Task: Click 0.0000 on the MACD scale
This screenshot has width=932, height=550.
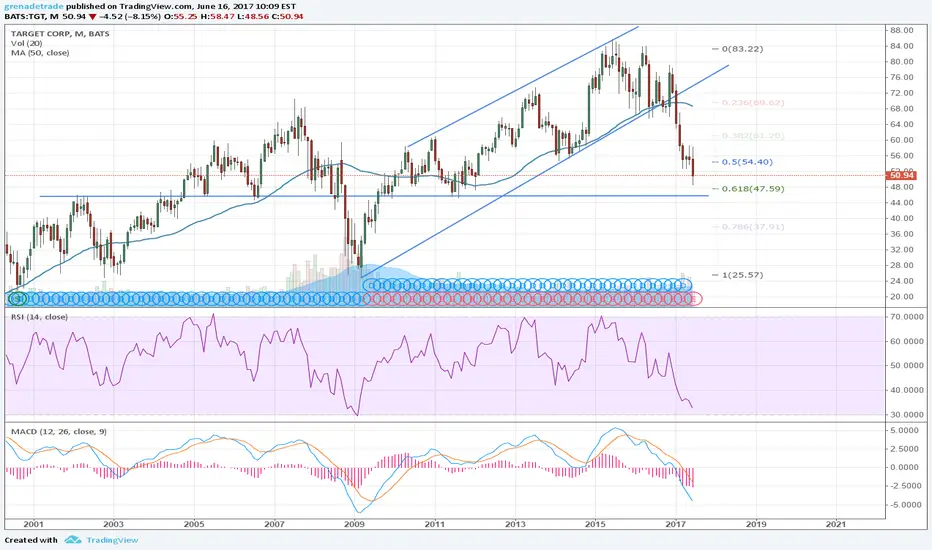Action: point(905,467)
